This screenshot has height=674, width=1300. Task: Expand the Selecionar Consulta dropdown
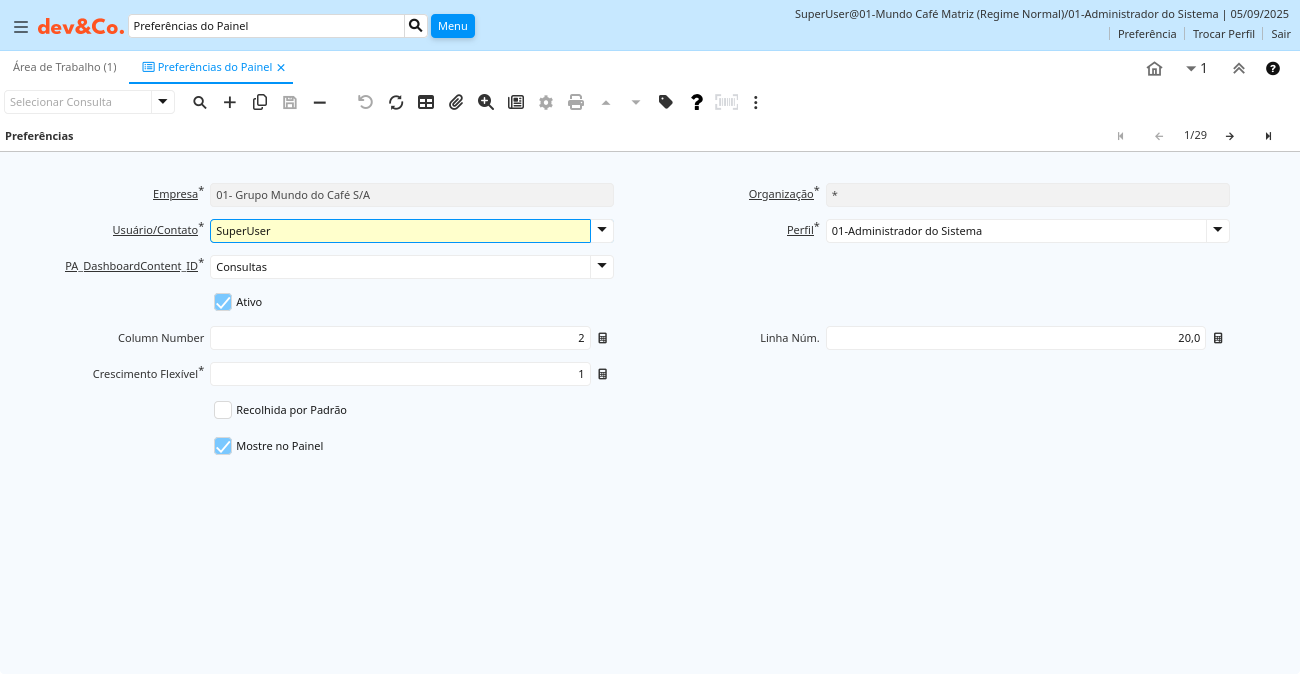[x=163, y=102]
